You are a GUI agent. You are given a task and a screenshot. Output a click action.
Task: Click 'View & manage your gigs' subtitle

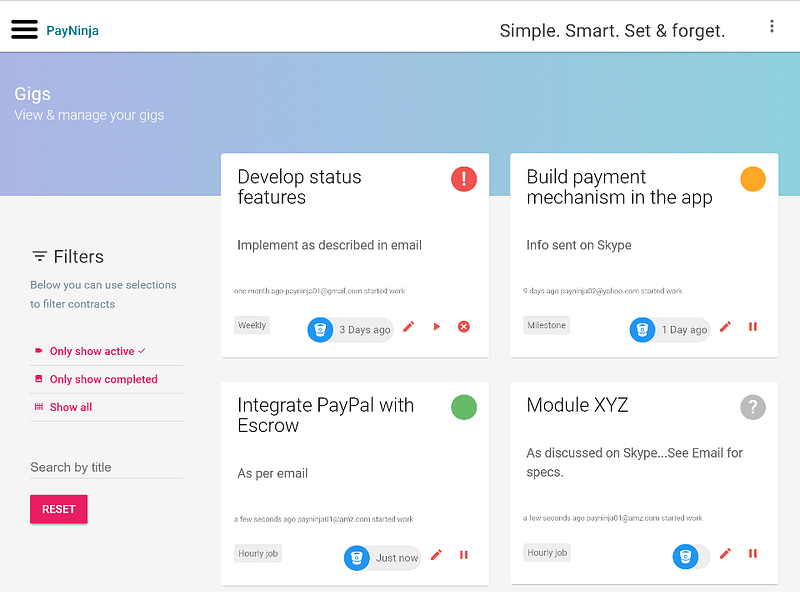(x=89, y=115)
